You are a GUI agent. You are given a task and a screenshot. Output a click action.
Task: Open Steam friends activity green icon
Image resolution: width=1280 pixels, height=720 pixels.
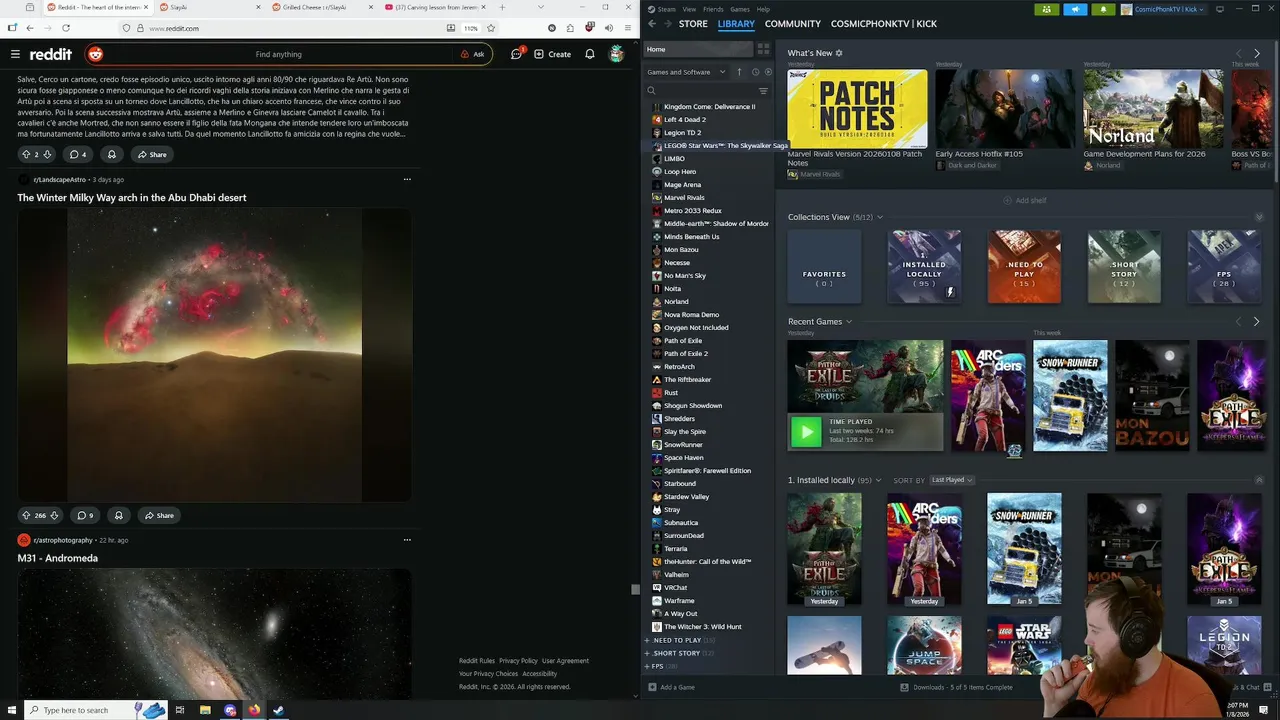click(1046, 9)
